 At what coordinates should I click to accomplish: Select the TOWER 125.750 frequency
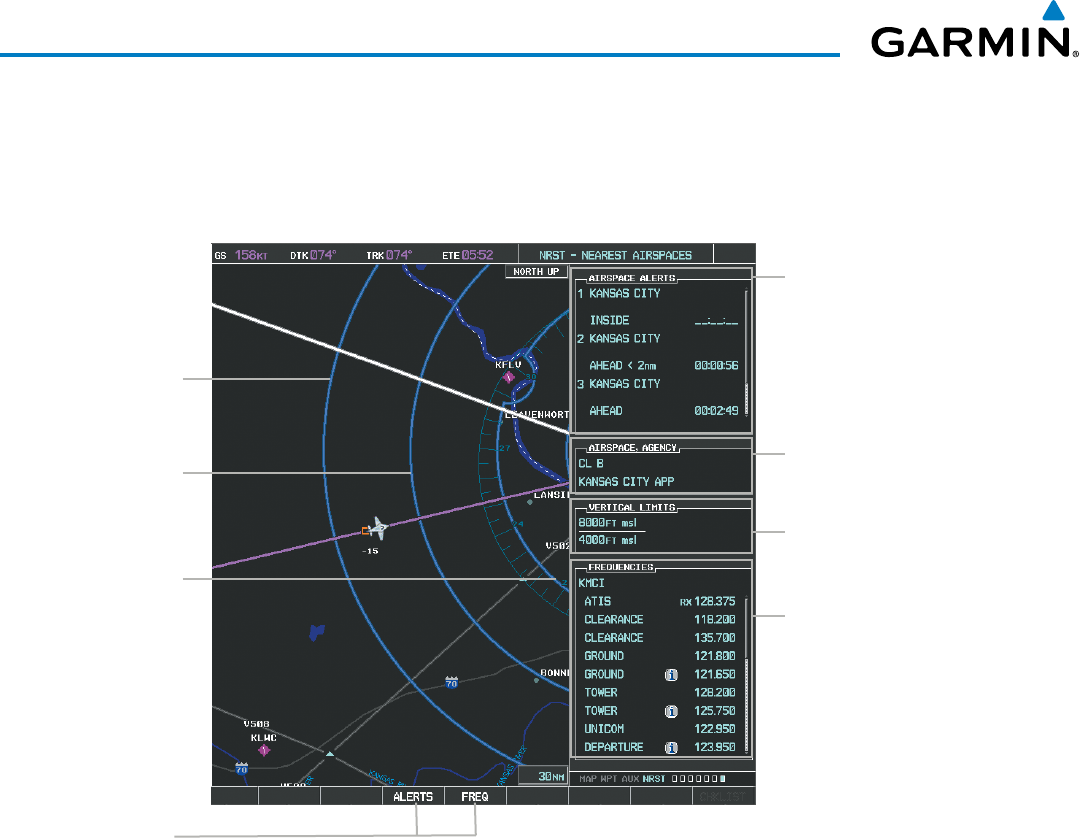(x=659, y=711)
